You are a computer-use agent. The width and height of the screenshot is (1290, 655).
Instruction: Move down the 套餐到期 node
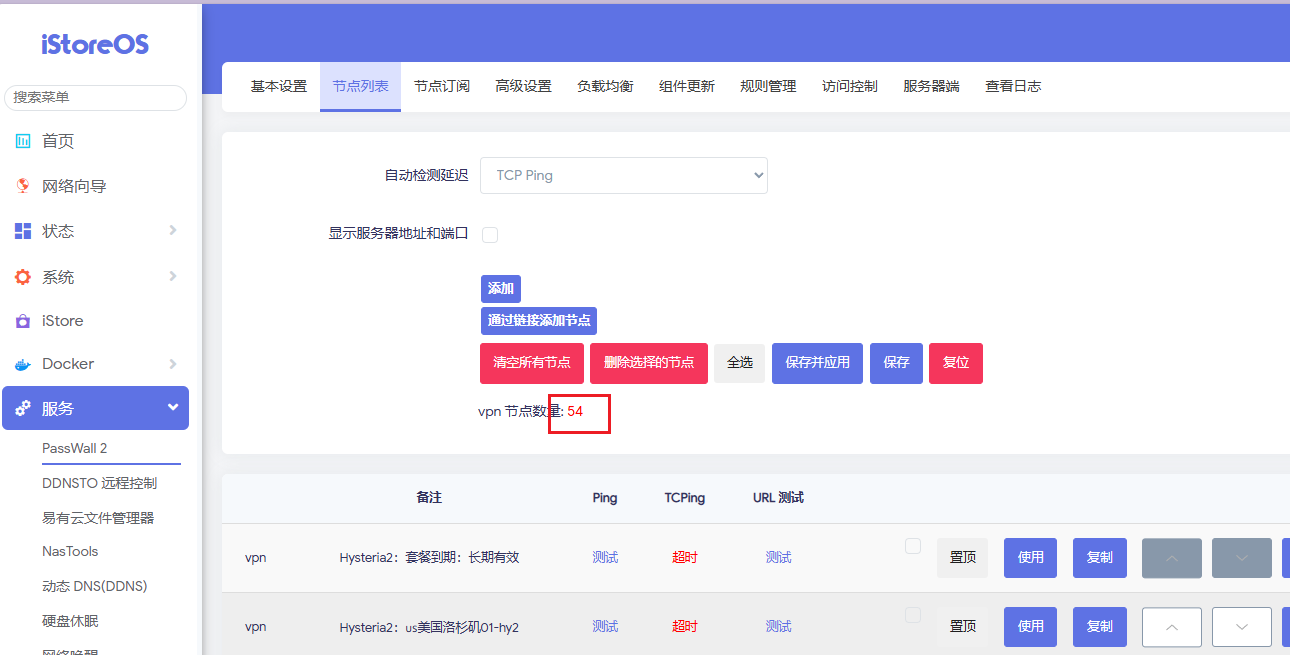tap(1242, 558)
